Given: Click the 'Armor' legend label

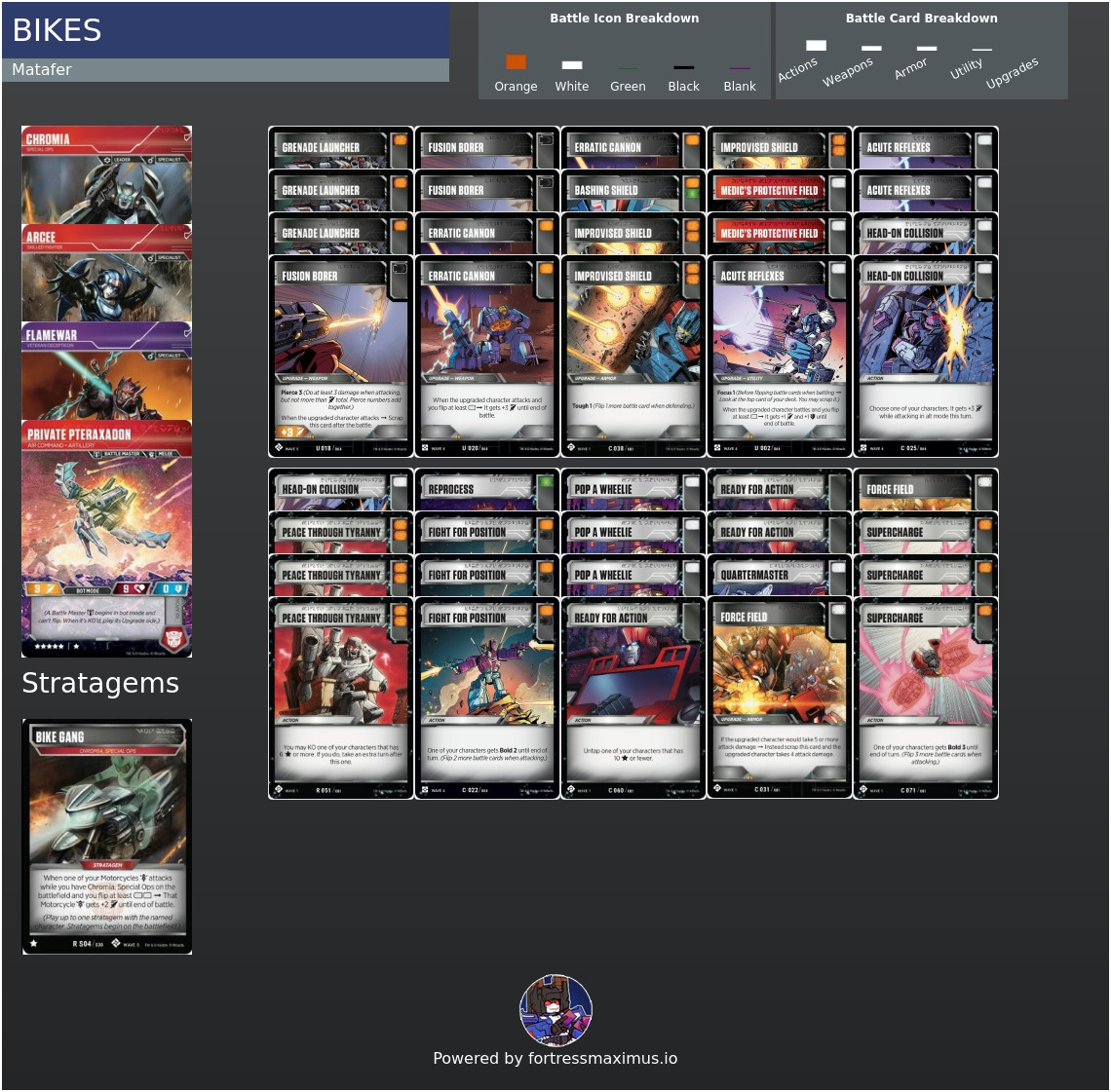Looking at the screenshot, I should click(910, 69).
